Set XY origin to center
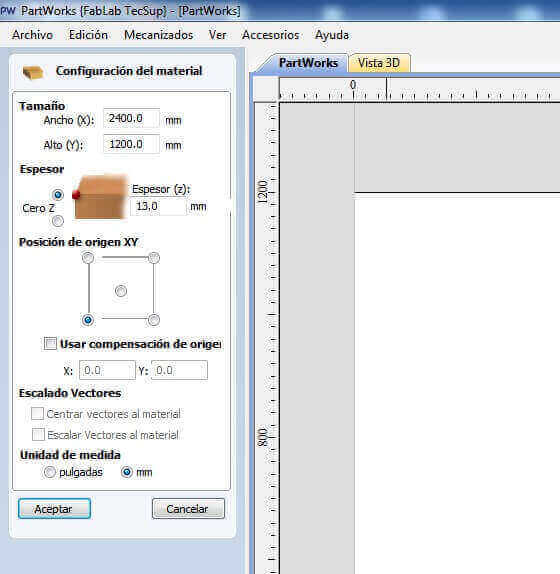This screenshot has width=560, height=574. tap(121, 291)
